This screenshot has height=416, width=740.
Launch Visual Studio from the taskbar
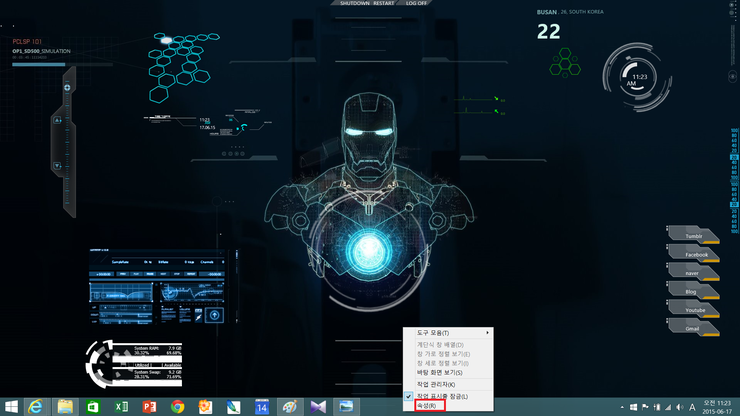[318, 407]
